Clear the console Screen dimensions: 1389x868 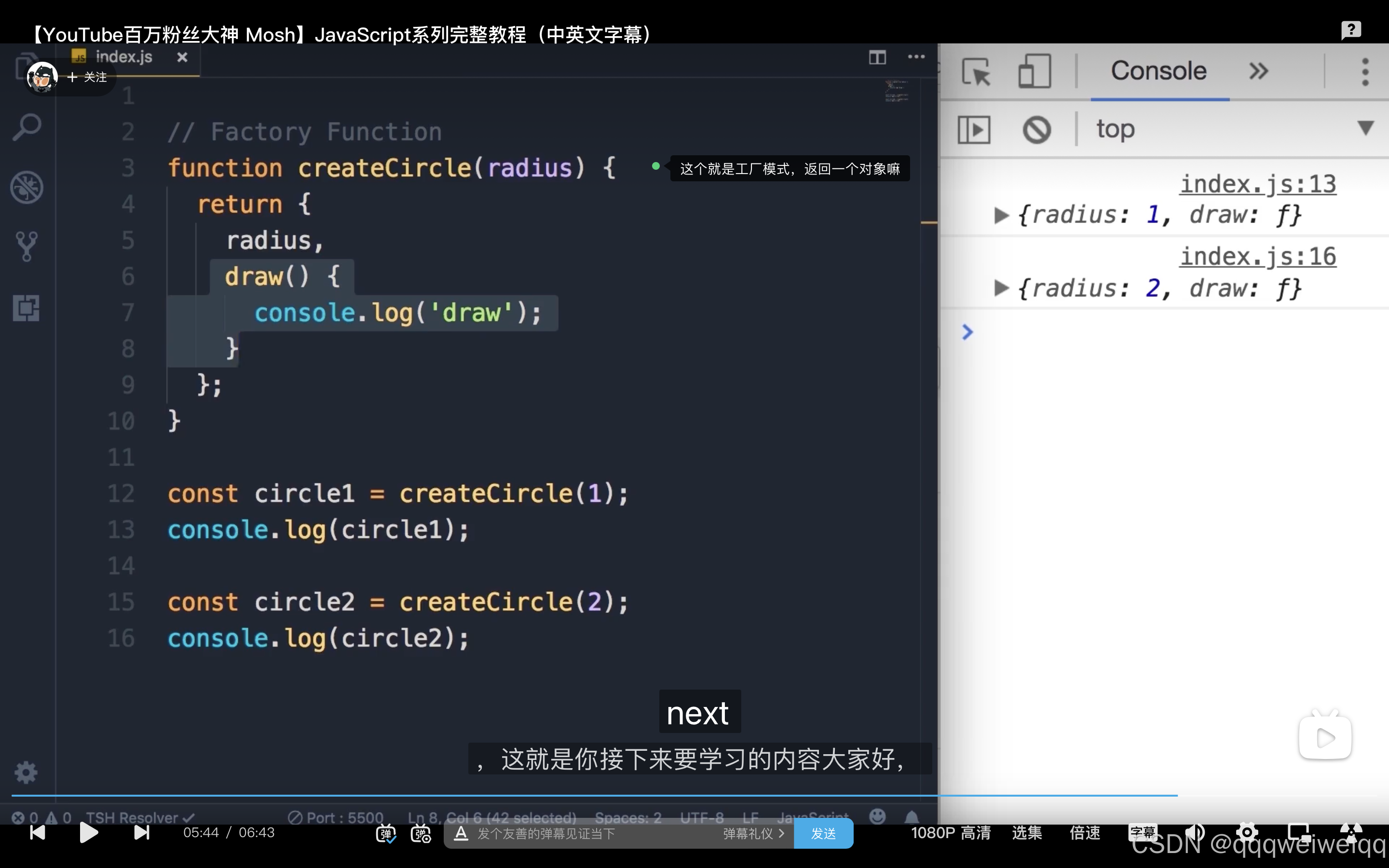click(1036, 130)
